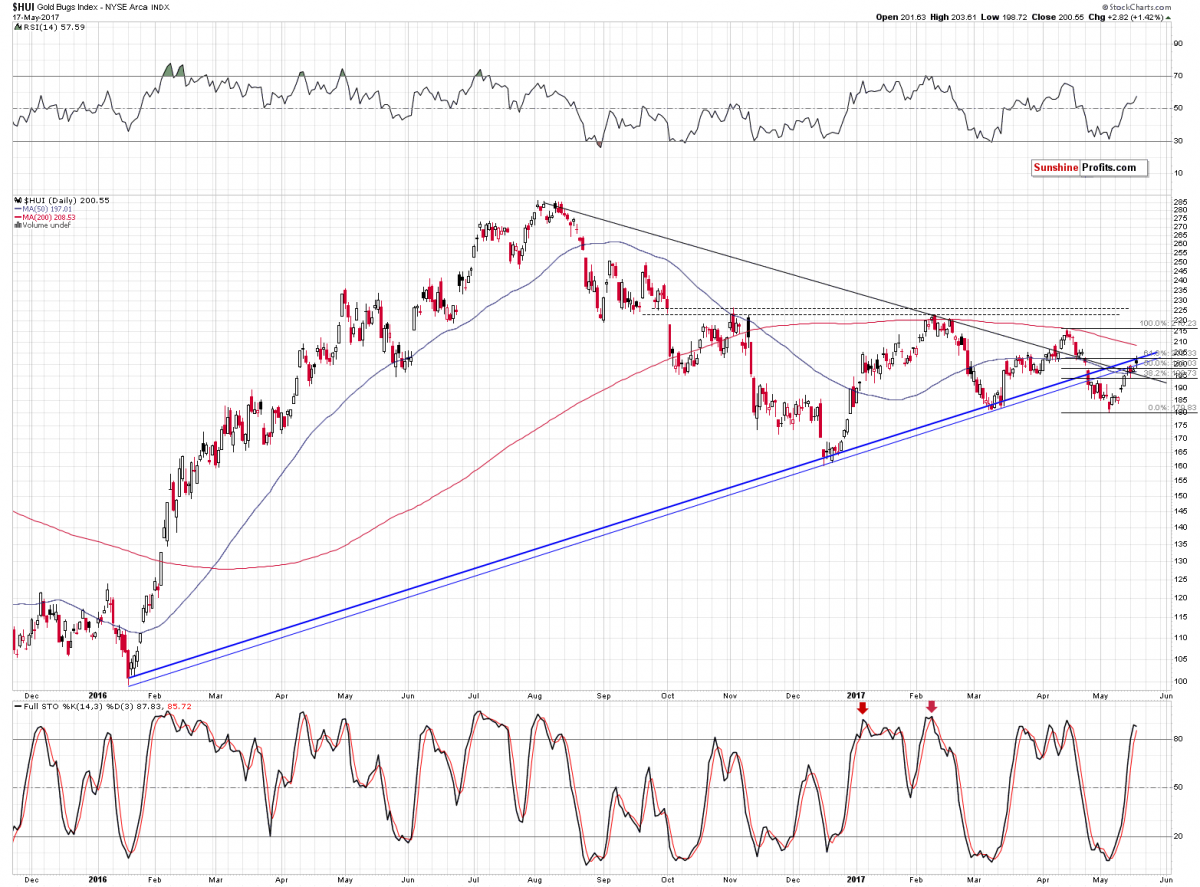Image resolution: width=1200 pixels, height=887 pixels.
Task: Click the first red arrow above the stochastic
Action: (863, 708)
